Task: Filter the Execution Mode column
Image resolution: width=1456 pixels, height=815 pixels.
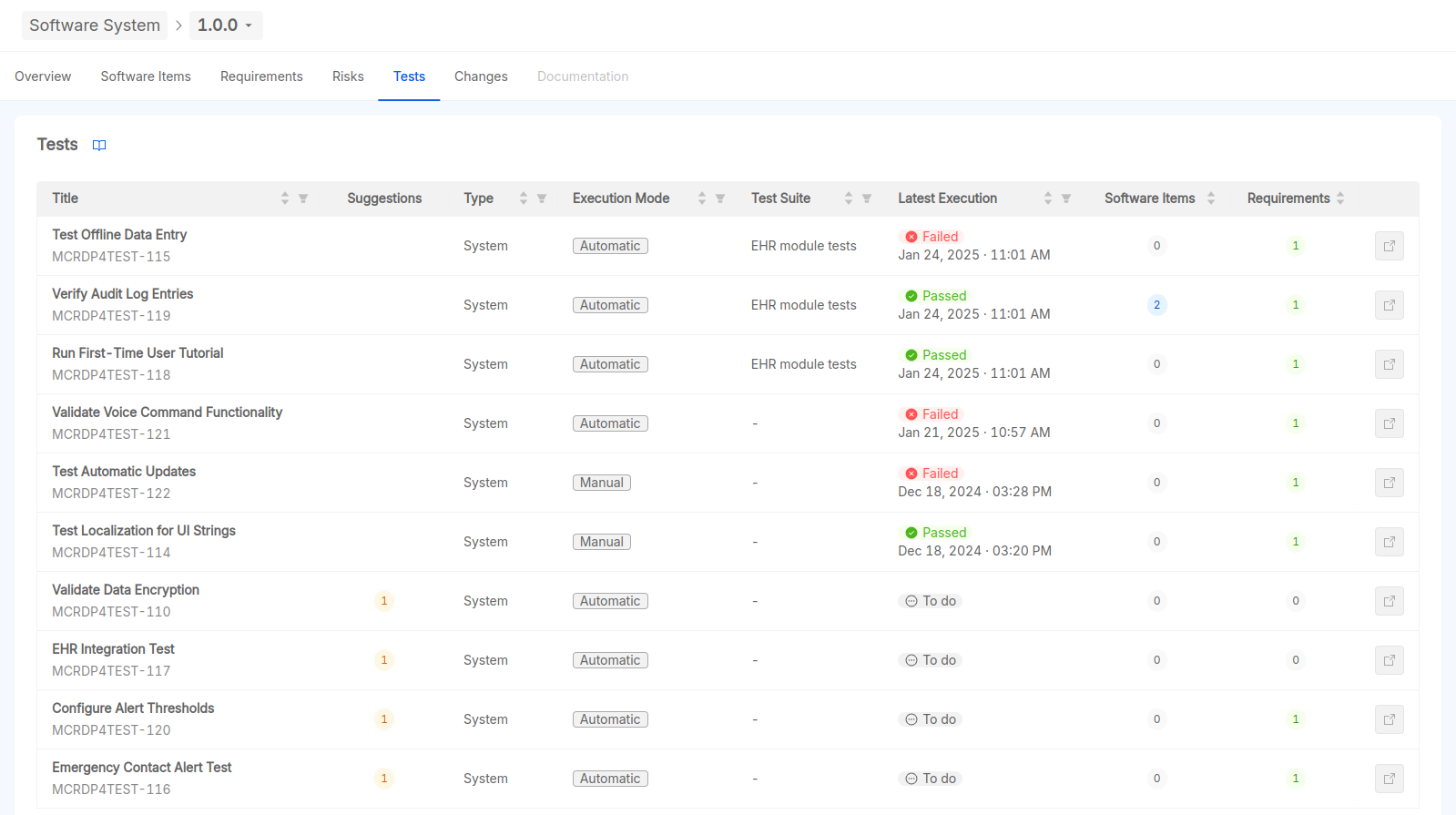Action: click(720, 199)
